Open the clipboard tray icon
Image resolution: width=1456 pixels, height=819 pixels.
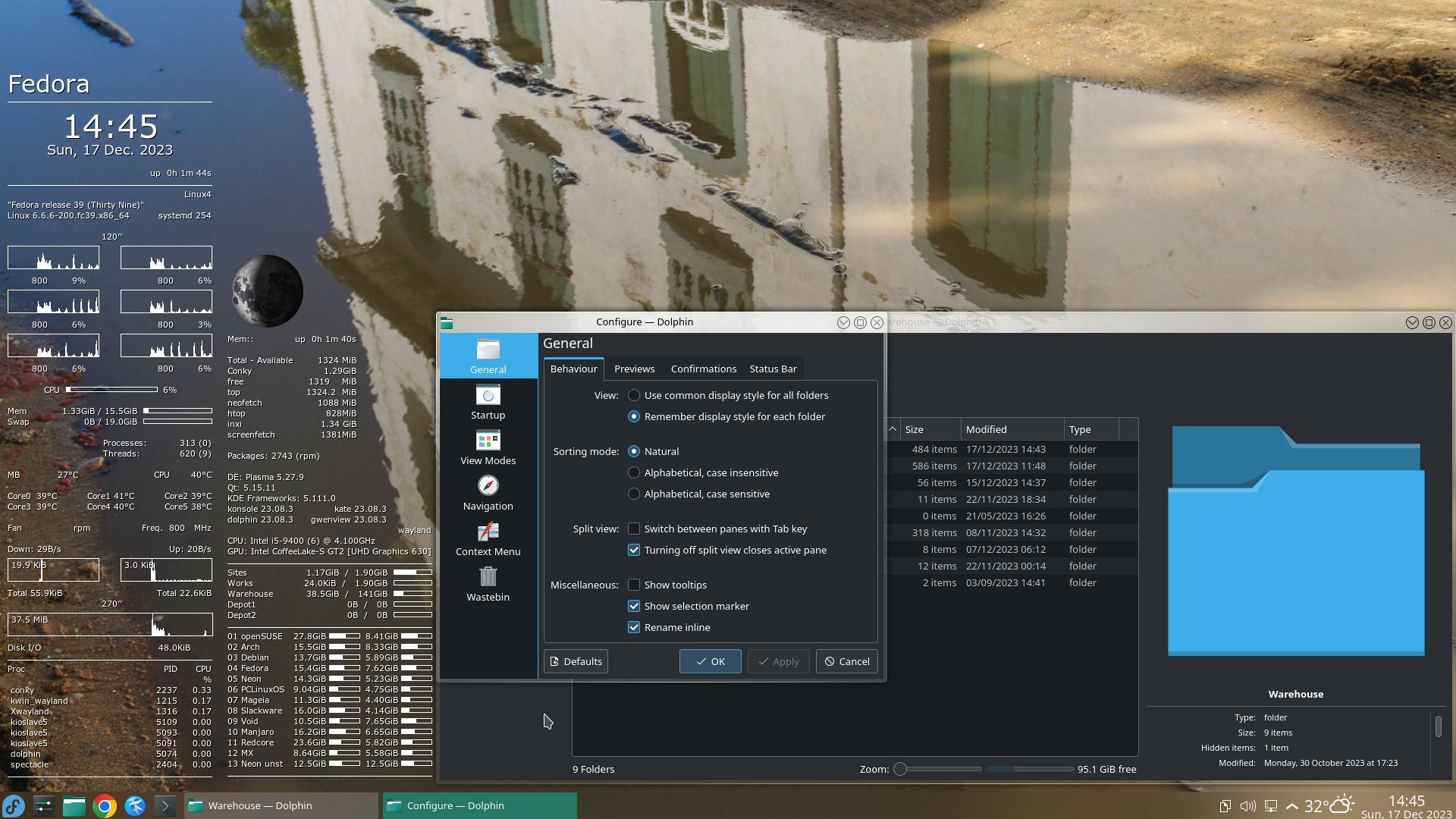pyautogui.click(x=1225, y=806)
